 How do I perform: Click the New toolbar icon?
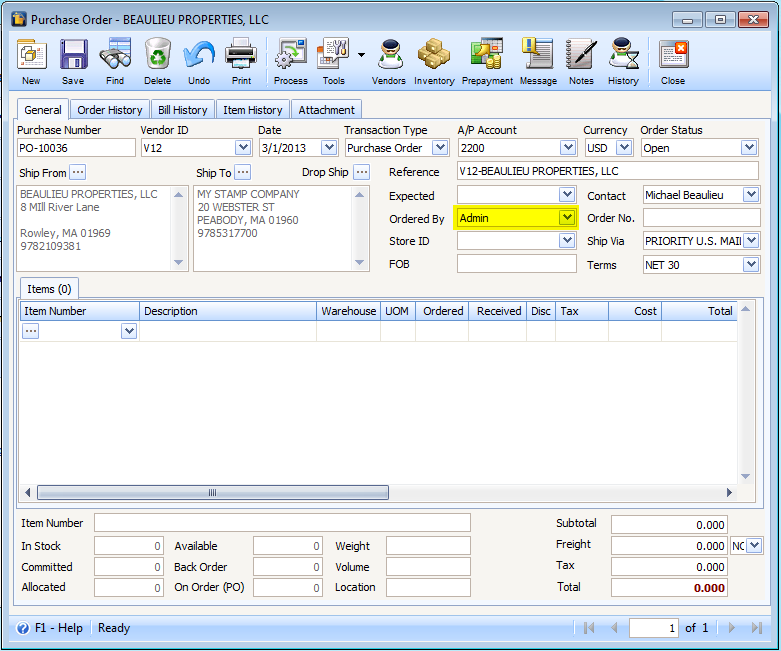point(31,54)
